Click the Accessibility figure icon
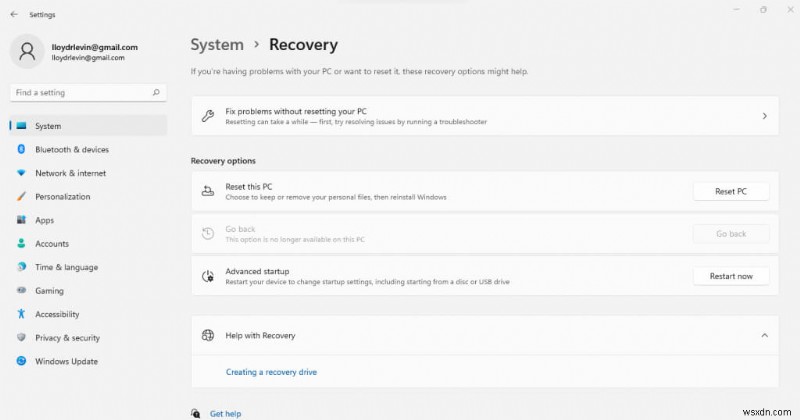Image resolution: width=800 pixels, height=420 pixels. click(x=21, y=314)
